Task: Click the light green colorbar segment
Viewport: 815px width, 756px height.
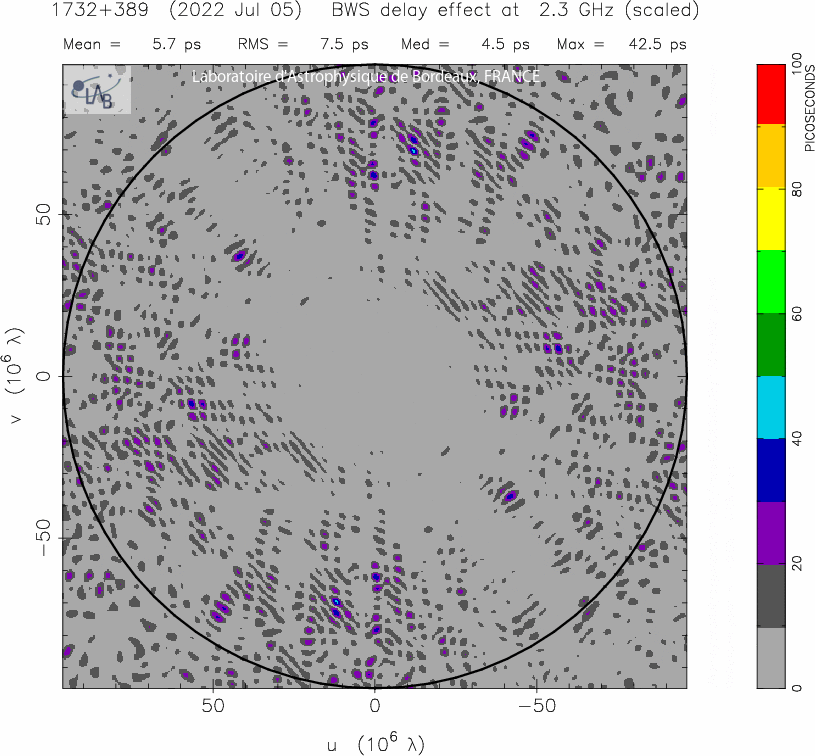Action: pyautogui.click(x=770, y=282)
